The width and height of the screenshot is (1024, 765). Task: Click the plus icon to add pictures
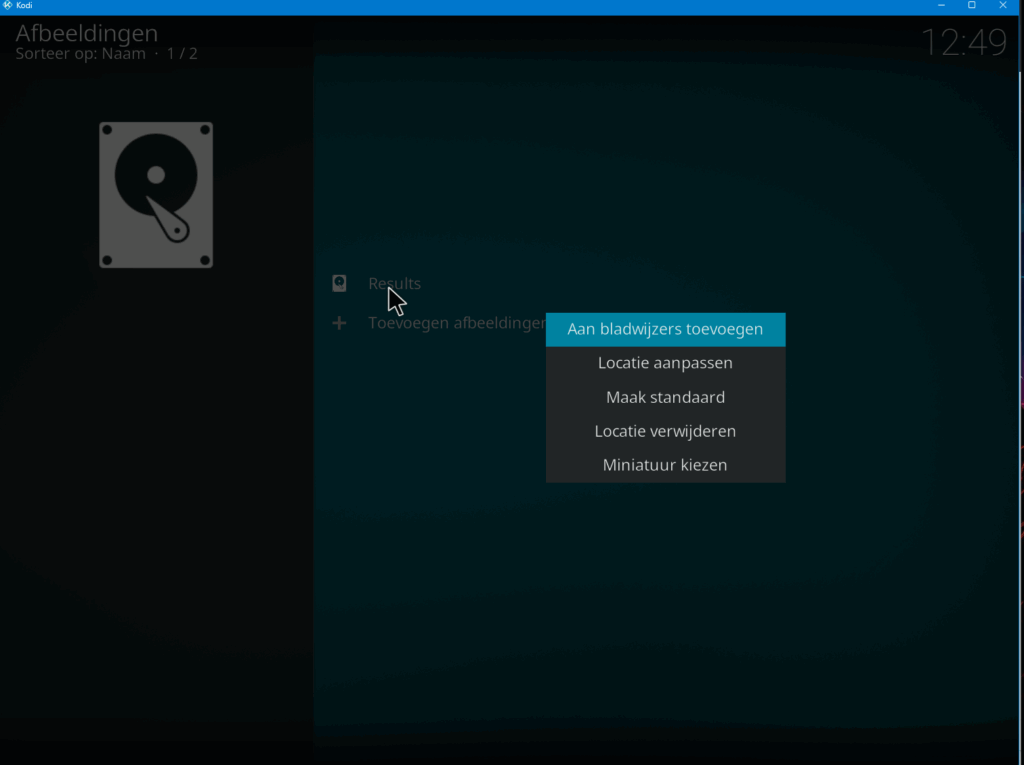(x=340, y=323)
